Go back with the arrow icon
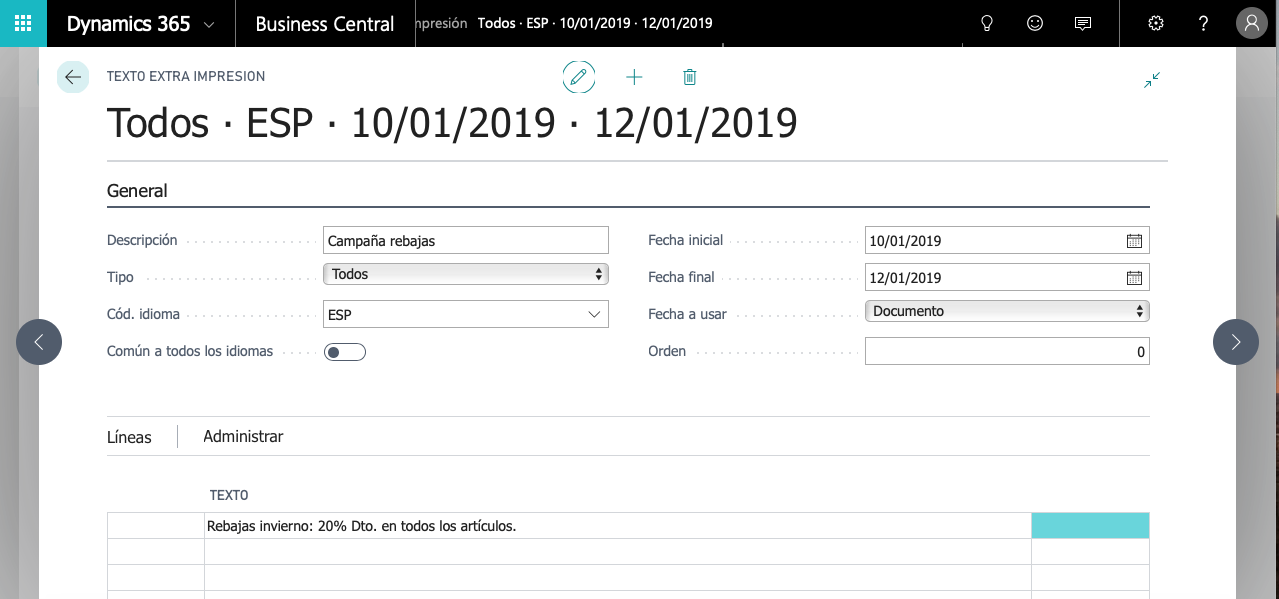The image size is (1279, 599). pyautogui.click(x=73, y=77)
